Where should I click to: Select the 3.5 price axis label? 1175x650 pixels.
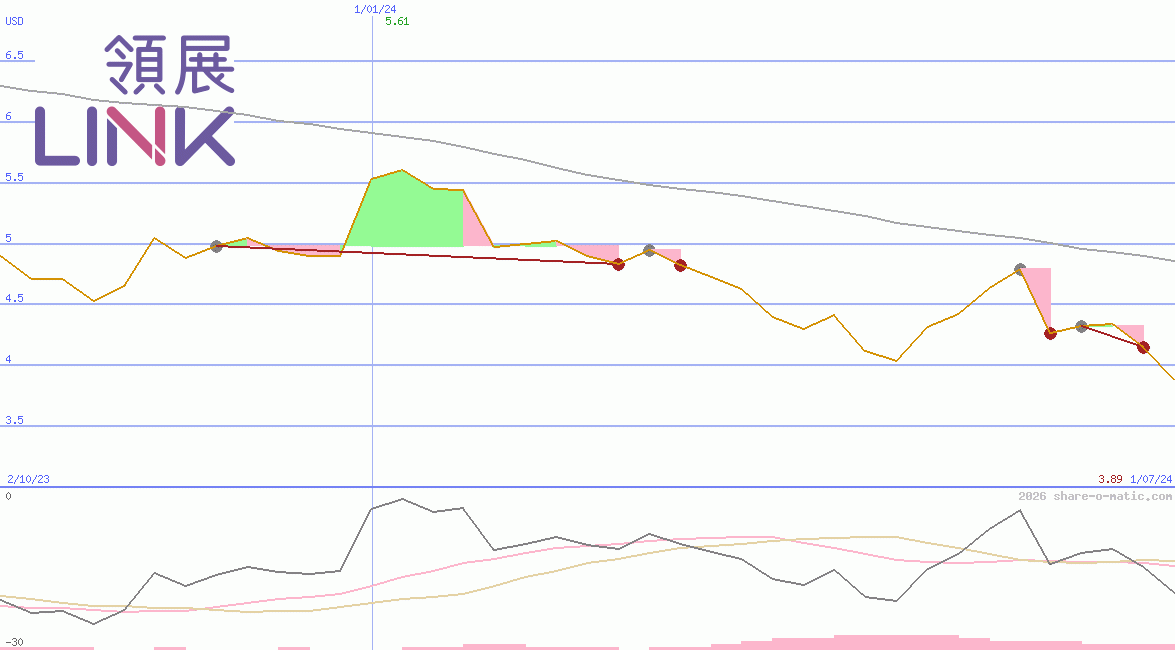coord(14,420)
